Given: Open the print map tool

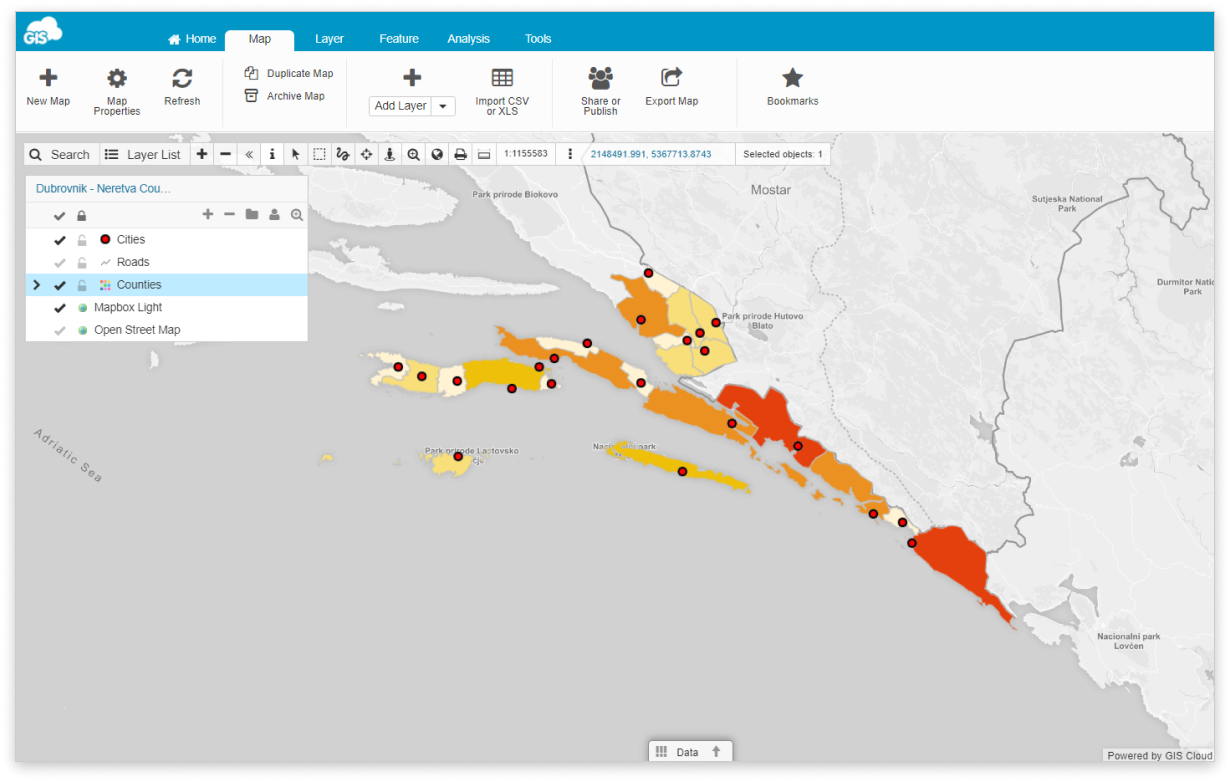Looking at the screenshot, I should (x=459, y=154).
